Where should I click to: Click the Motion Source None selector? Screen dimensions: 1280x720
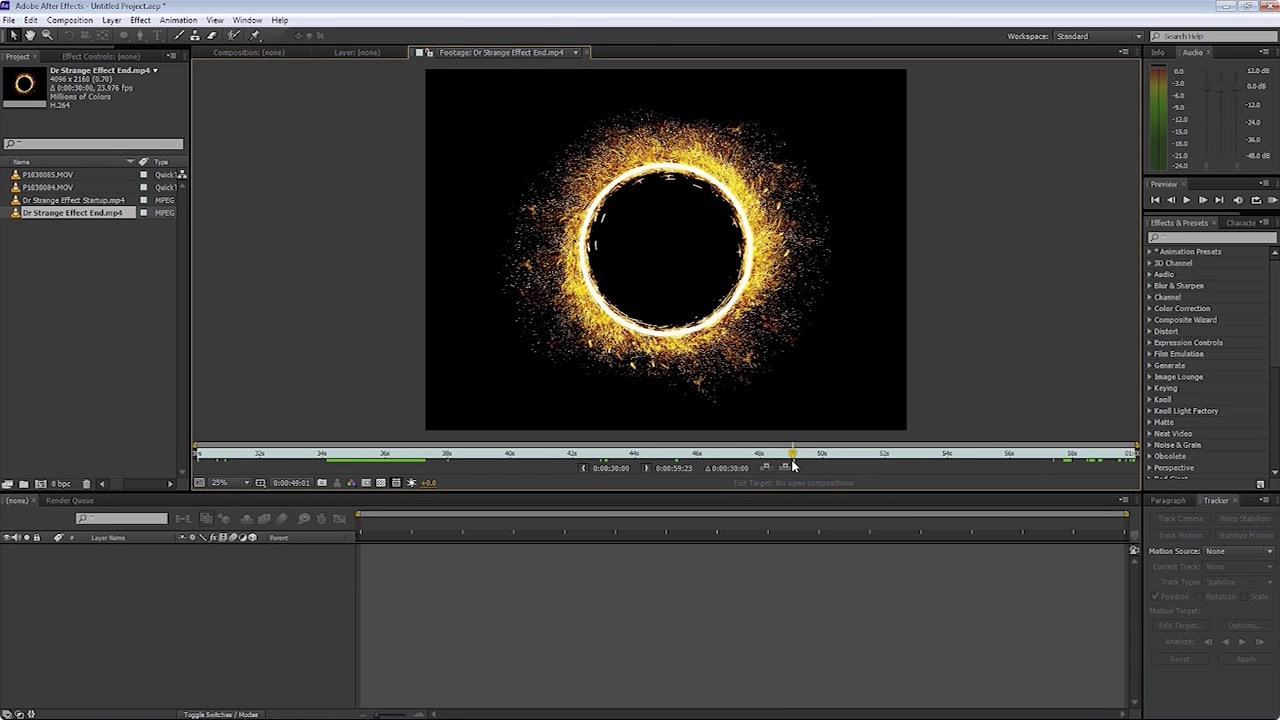tap(1240, 551)
